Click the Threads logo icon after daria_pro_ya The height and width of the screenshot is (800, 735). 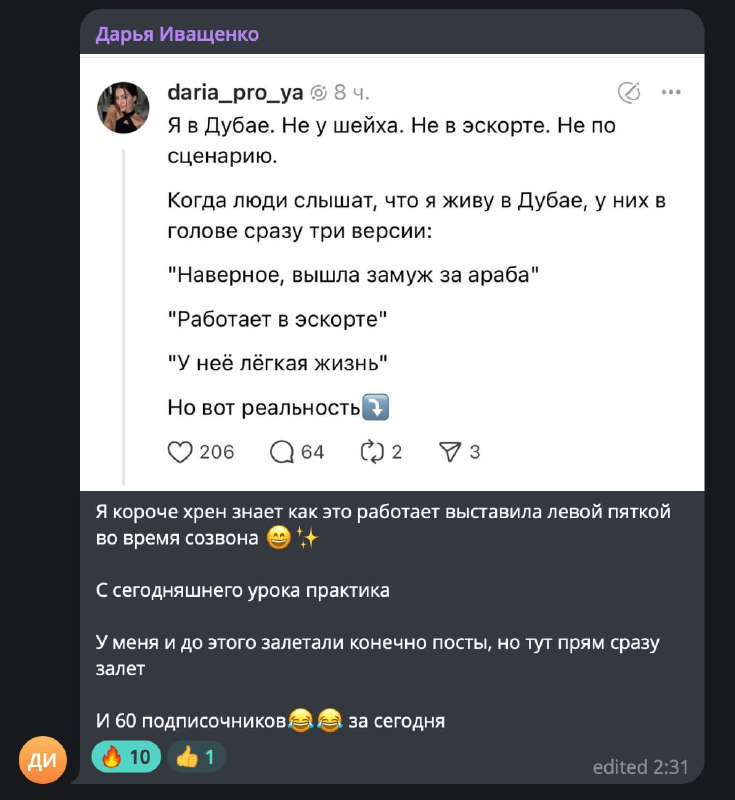319,93
